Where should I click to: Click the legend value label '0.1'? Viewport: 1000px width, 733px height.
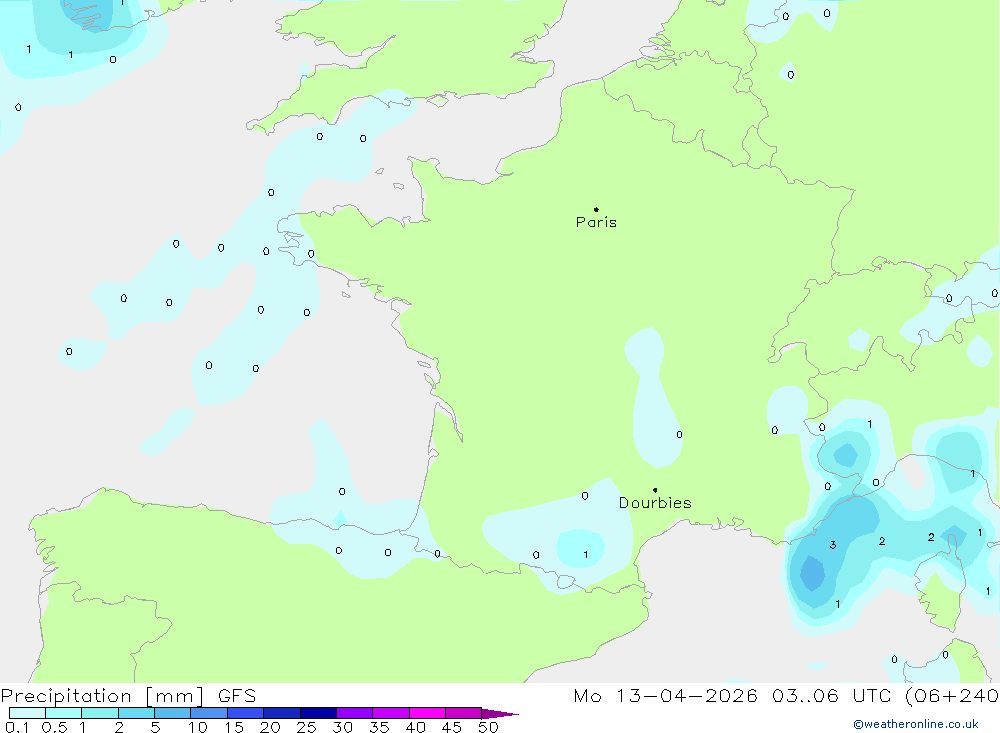pyautogui.click(x=17, y=727)
